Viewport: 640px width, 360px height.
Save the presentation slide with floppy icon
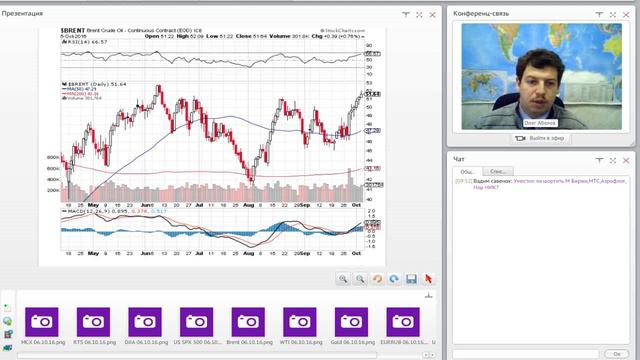(x=411, y=279)
